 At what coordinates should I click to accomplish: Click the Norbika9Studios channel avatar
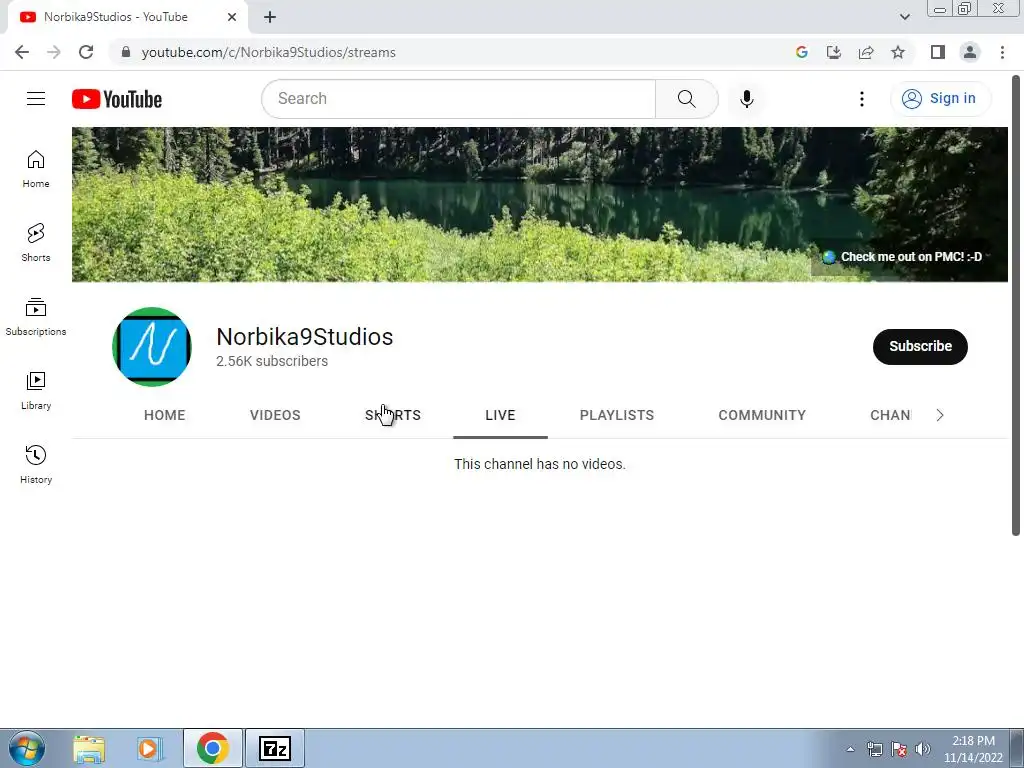[152, 346]
